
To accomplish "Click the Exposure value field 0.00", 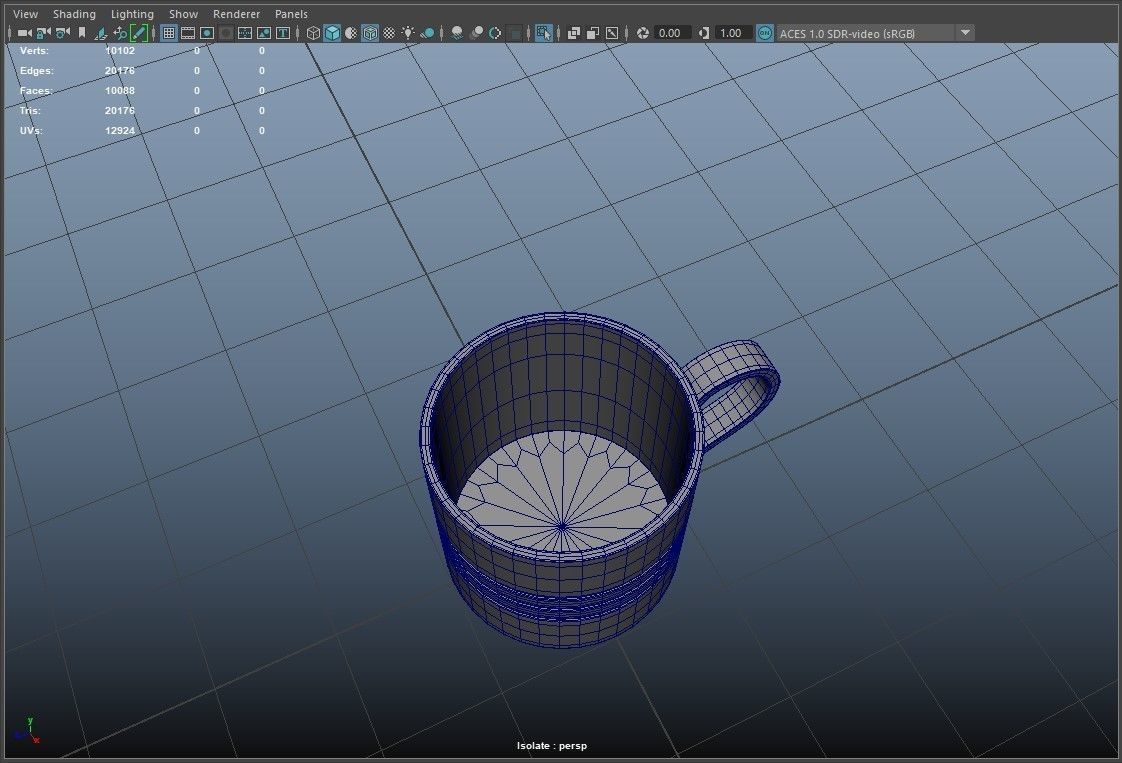I will point(673,33).
